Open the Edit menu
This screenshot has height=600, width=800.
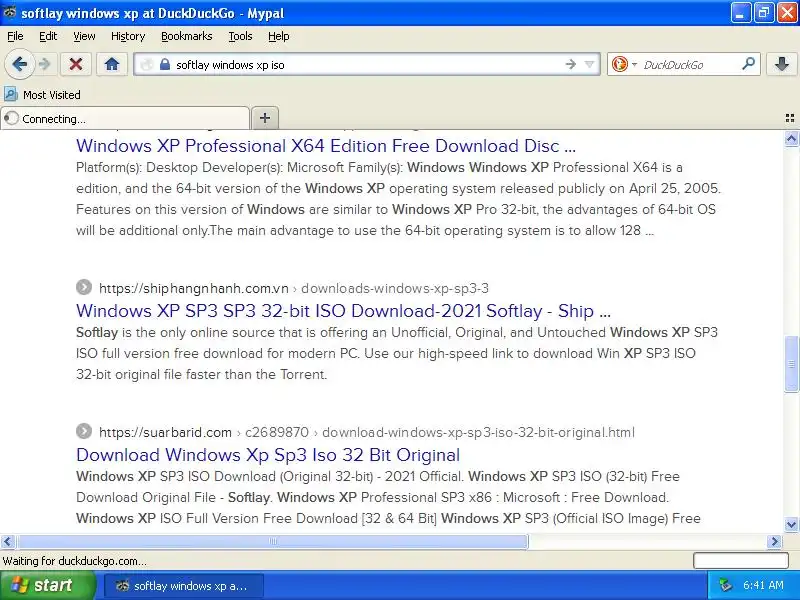coord(48,36)
